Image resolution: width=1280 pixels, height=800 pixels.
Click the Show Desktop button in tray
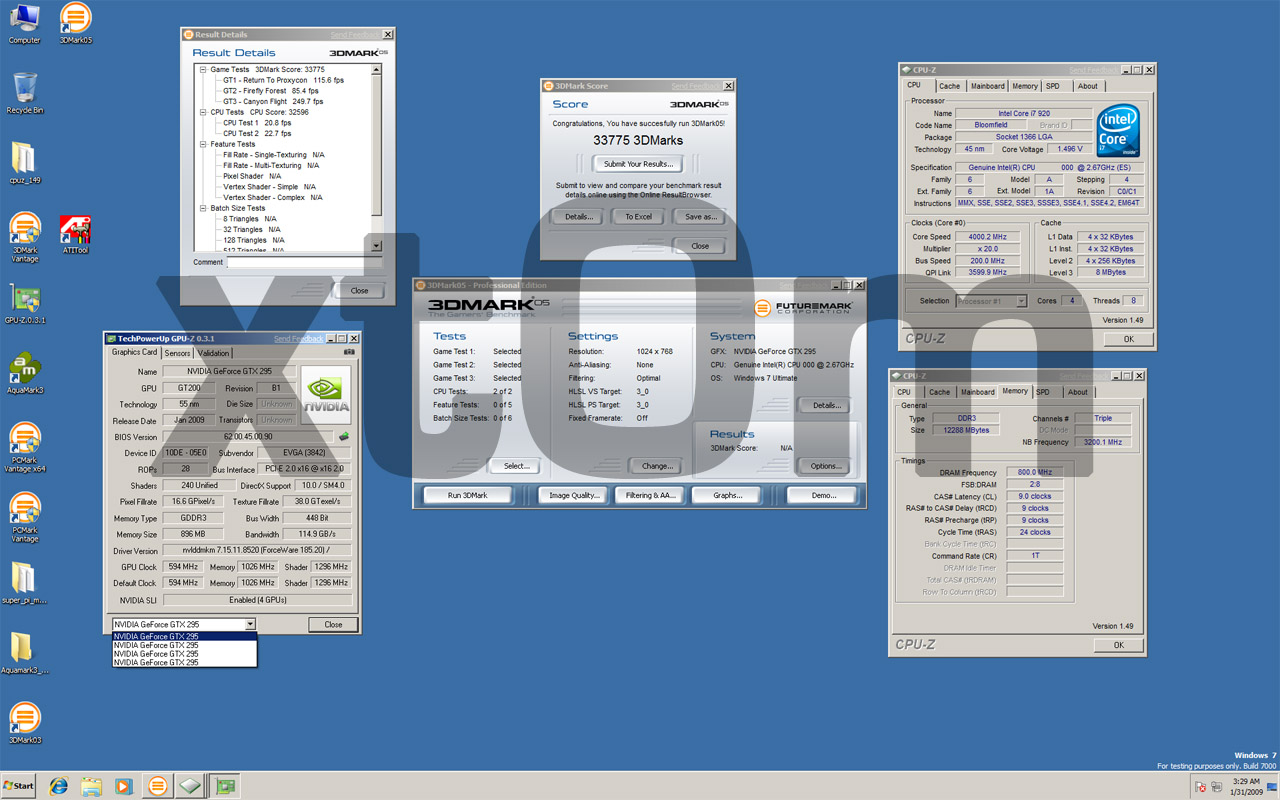[1274, 786]
